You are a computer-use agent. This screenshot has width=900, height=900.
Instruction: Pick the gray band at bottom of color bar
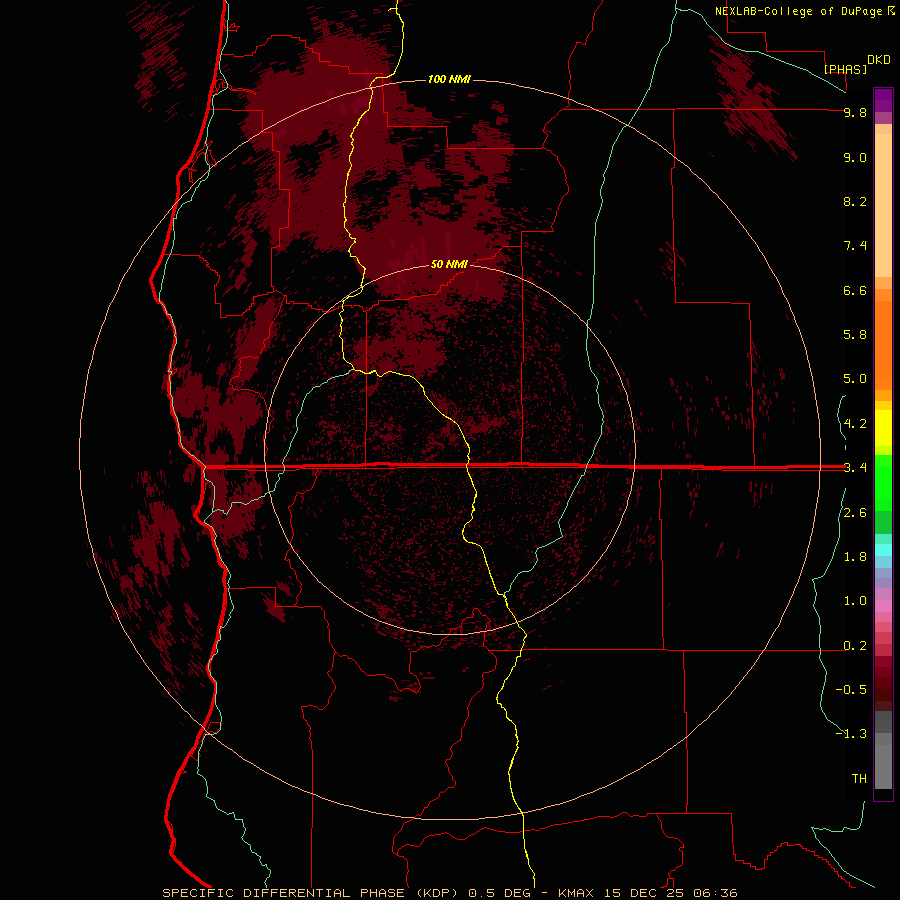[883, 766]
